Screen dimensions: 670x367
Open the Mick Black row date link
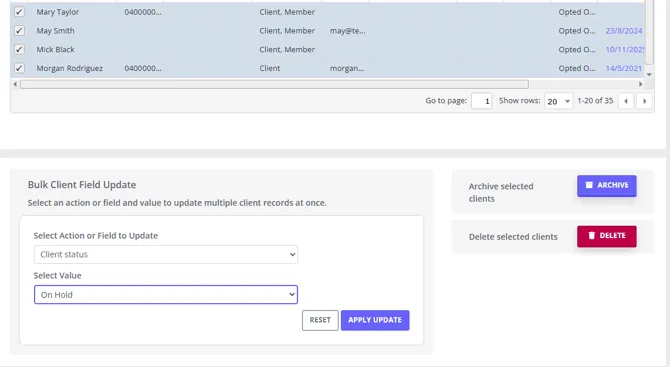point(625,50)
